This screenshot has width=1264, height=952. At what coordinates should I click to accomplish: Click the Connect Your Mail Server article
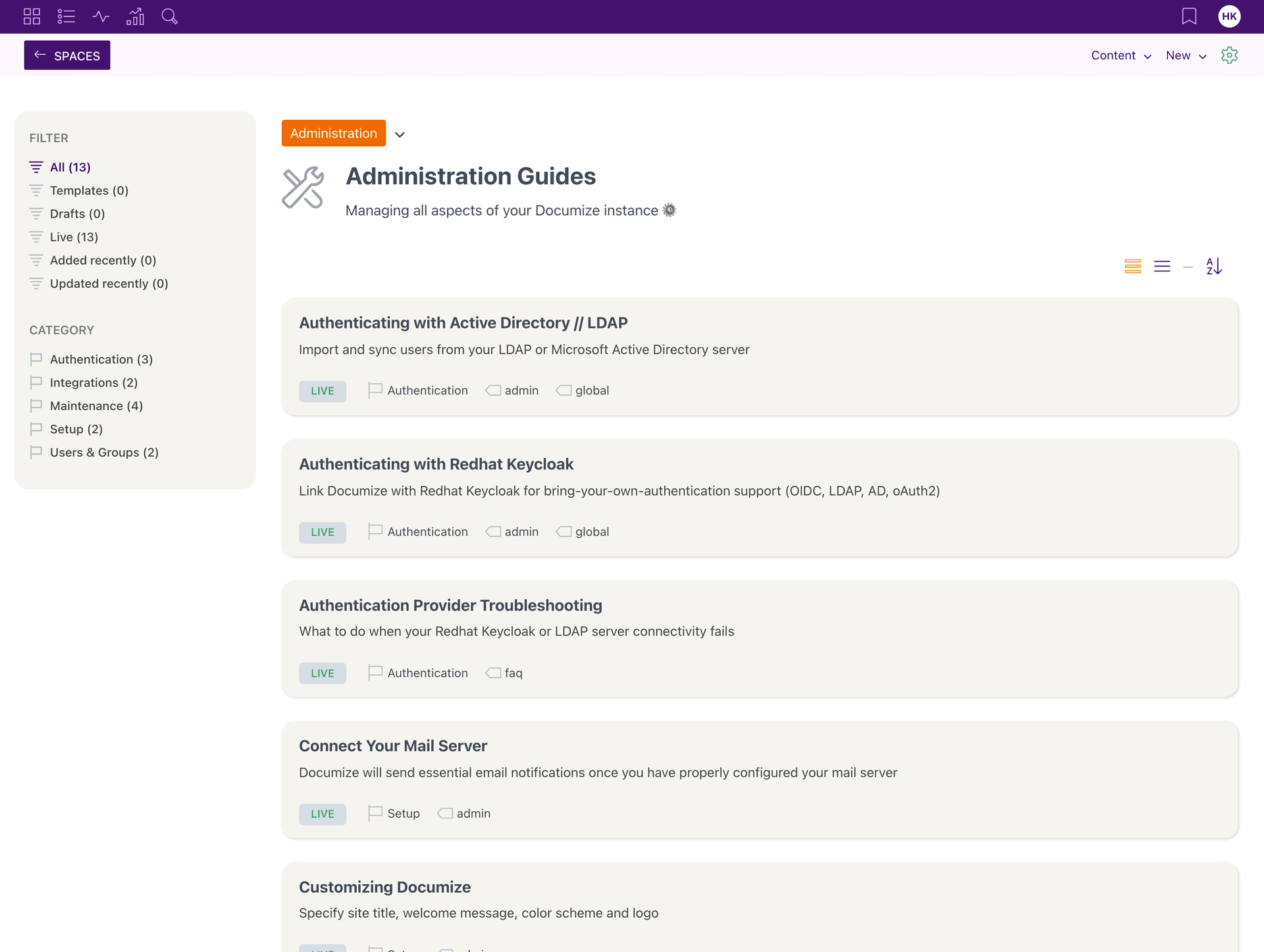(393, 745)
